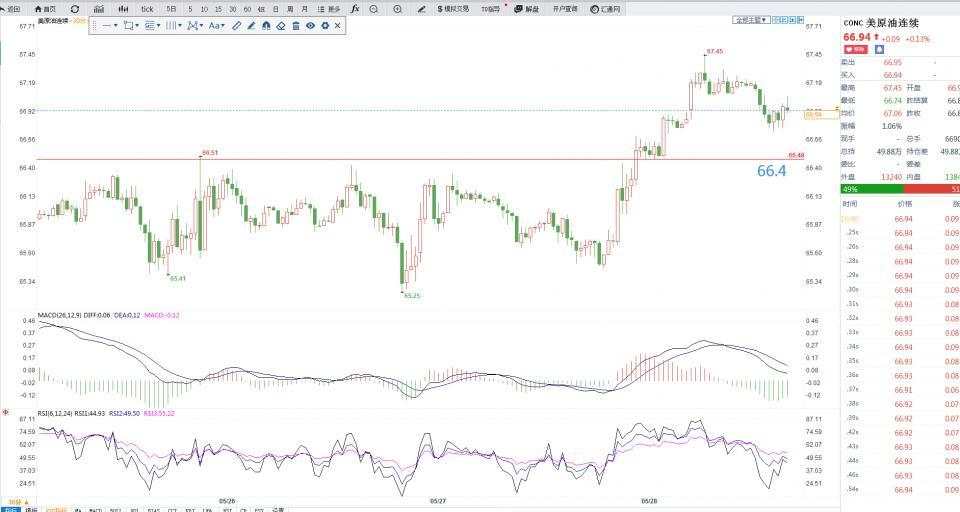Grab the drawing toolbar dotted handle
The width and height of the screenshot is (960, 512).
(94, 26)
